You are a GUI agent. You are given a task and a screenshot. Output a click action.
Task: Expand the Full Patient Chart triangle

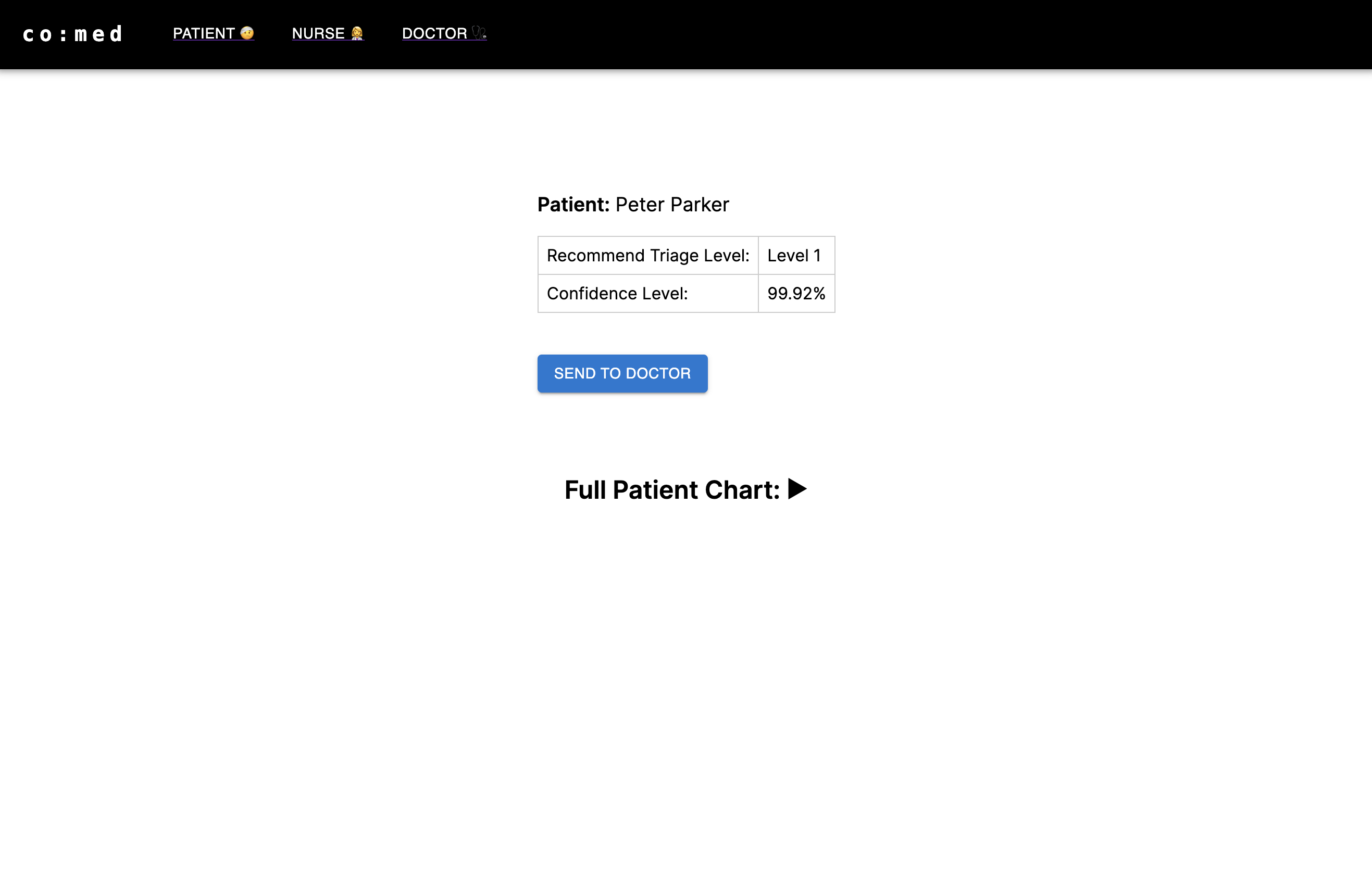click(797, 489)
